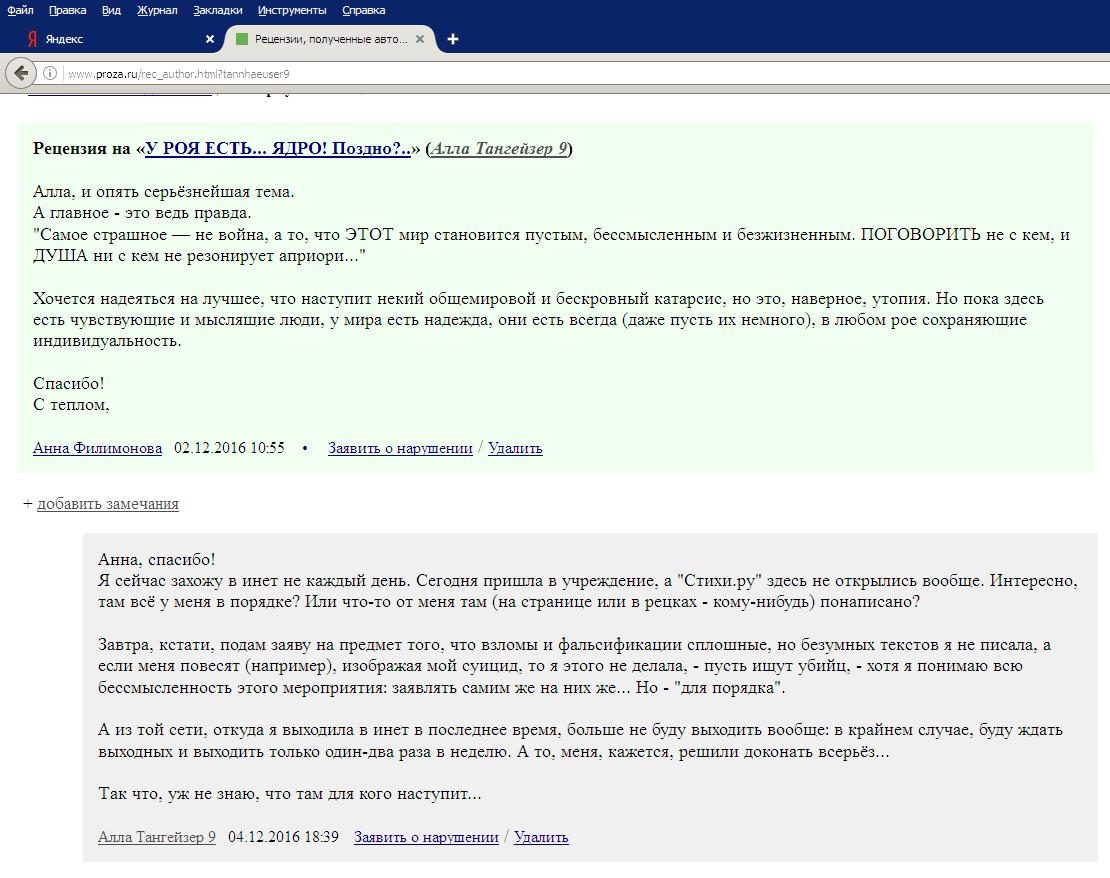1110x878 pixels.
Task: Click the green favicon on Рецензии tab
Action: pyautogui.click(x=241, y=39)
